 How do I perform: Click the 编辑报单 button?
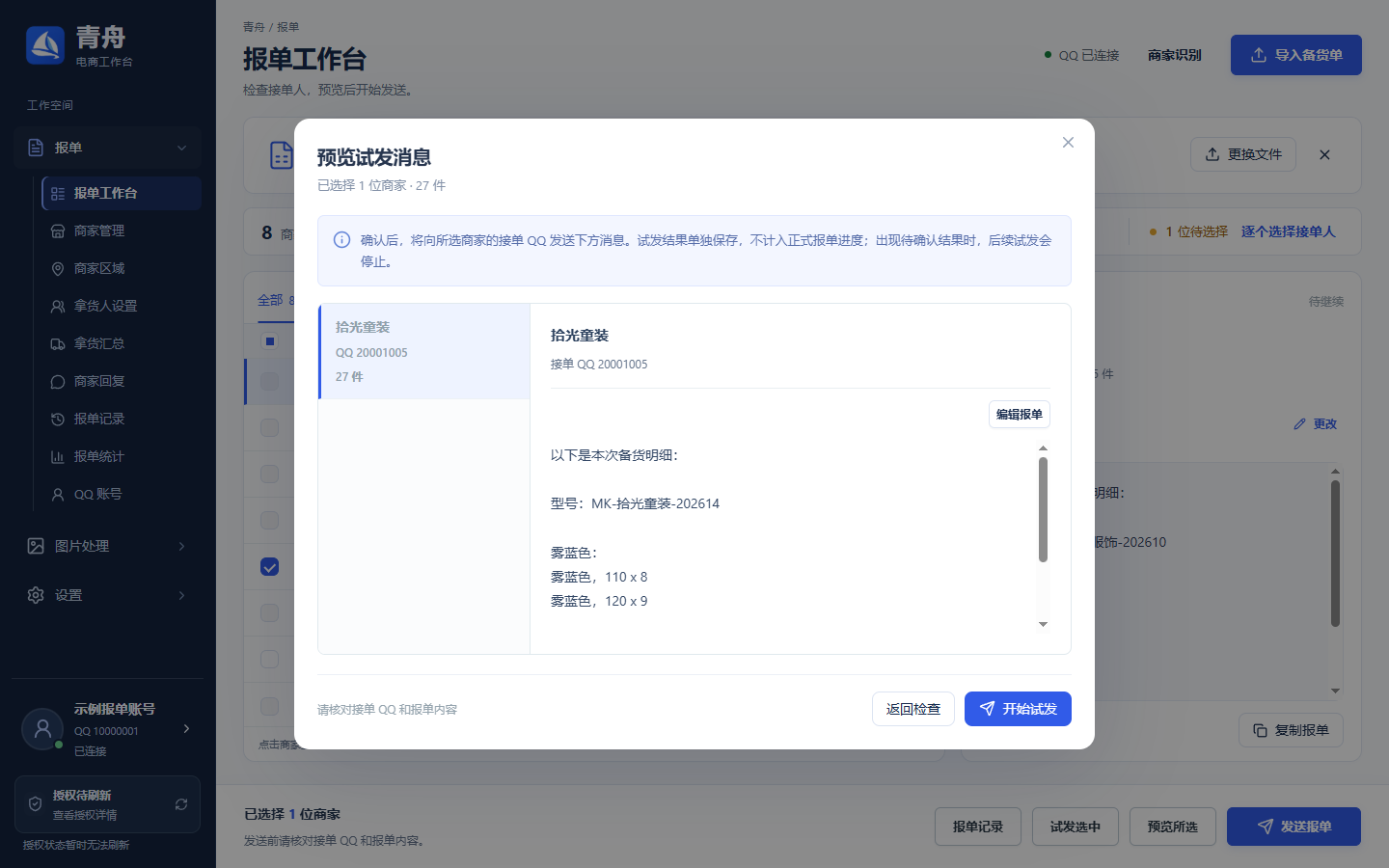pyautogui.click(x=1020, y=415)
